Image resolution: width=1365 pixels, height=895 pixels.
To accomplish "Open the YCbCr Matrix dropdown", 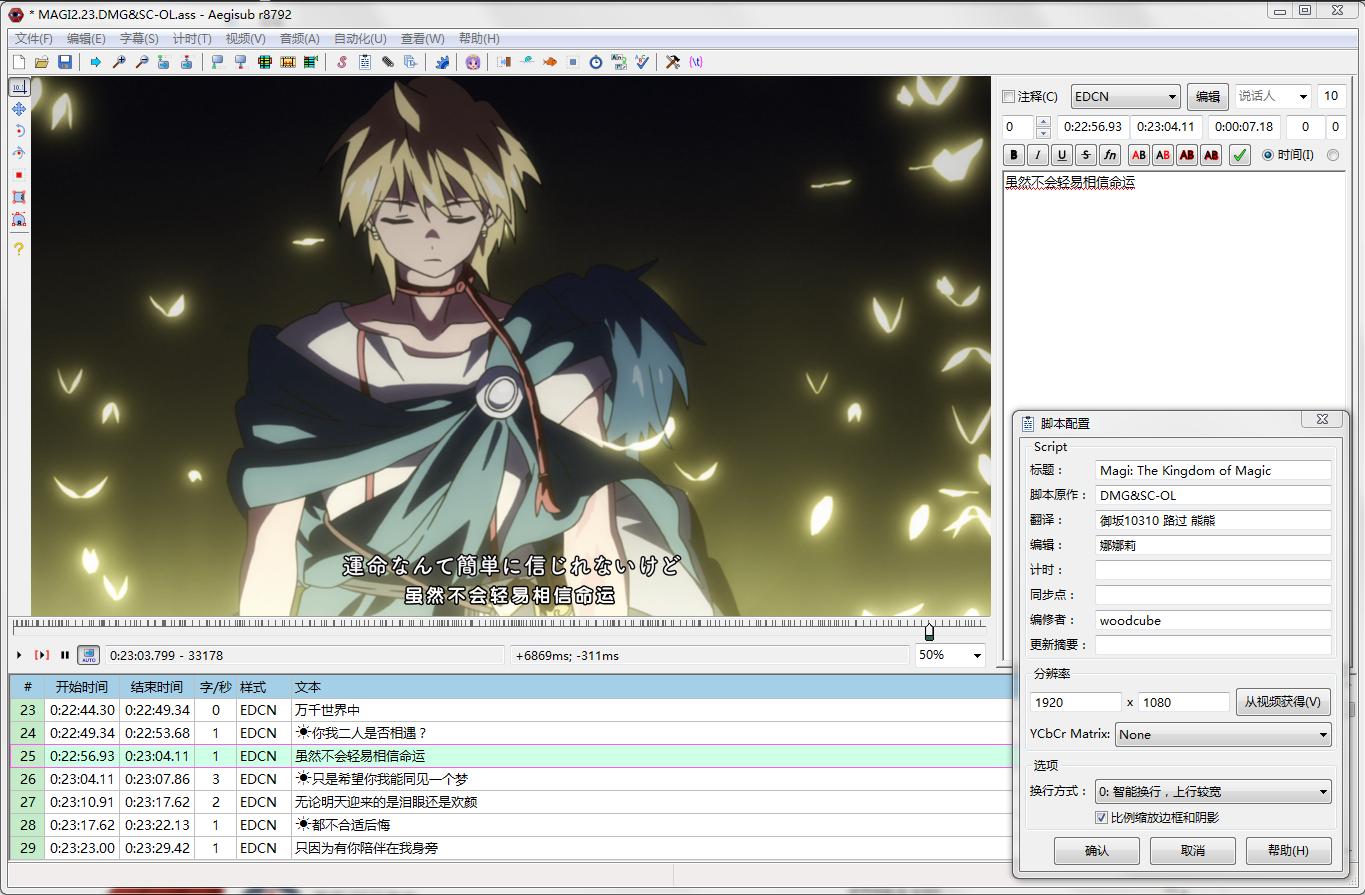I will click(x=1223, y=734).
